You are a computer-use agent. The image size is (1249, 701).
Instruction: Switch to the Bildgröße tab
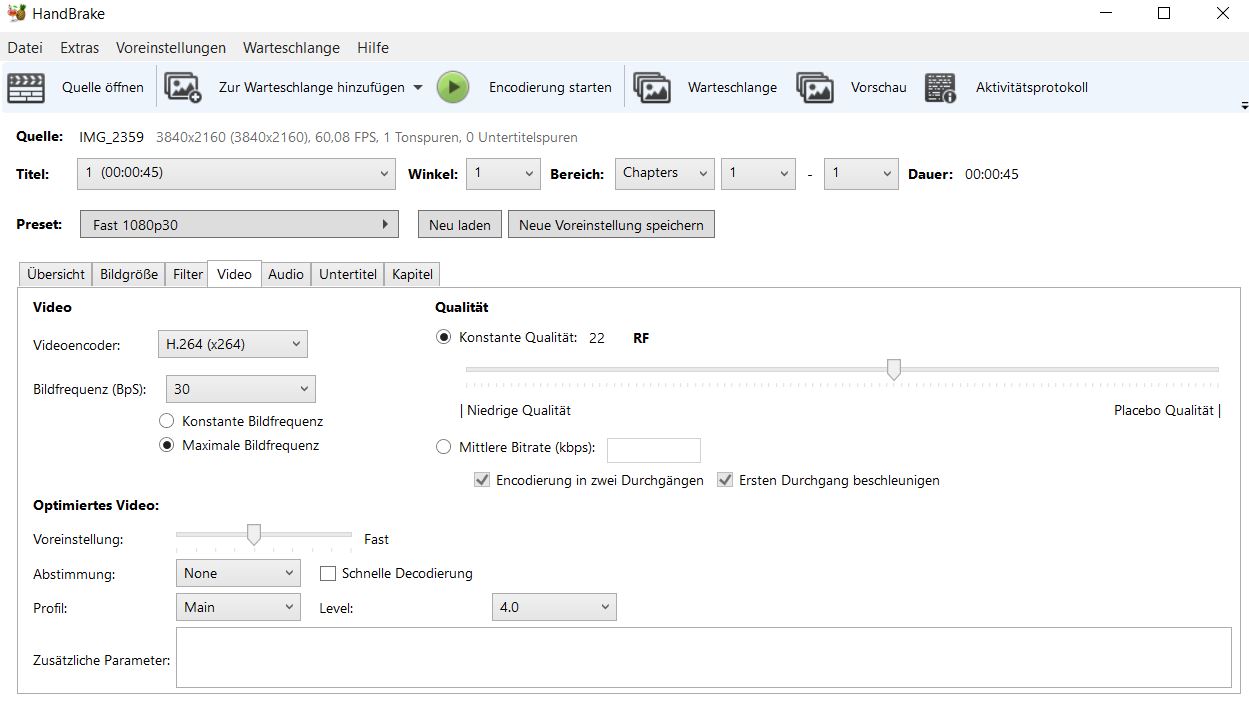[129, 274]
